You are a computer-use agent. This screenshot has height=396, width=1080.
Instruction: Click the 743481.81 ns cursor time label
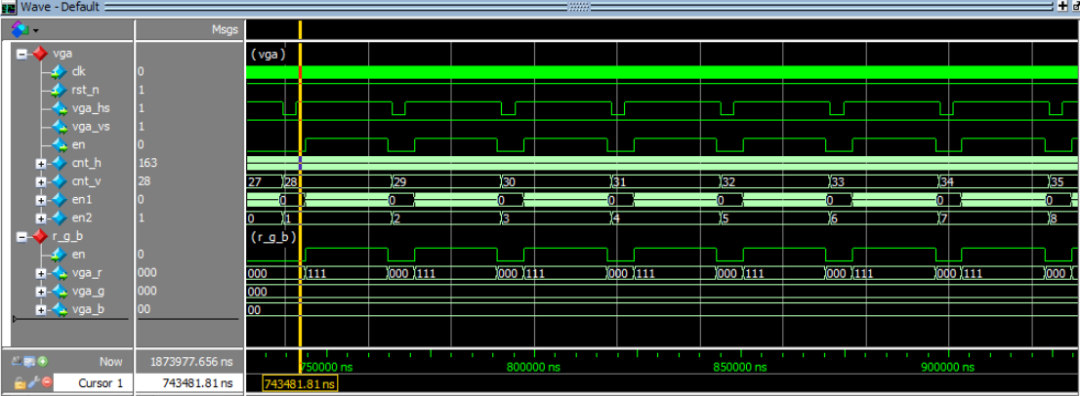(x=300, y=384)
